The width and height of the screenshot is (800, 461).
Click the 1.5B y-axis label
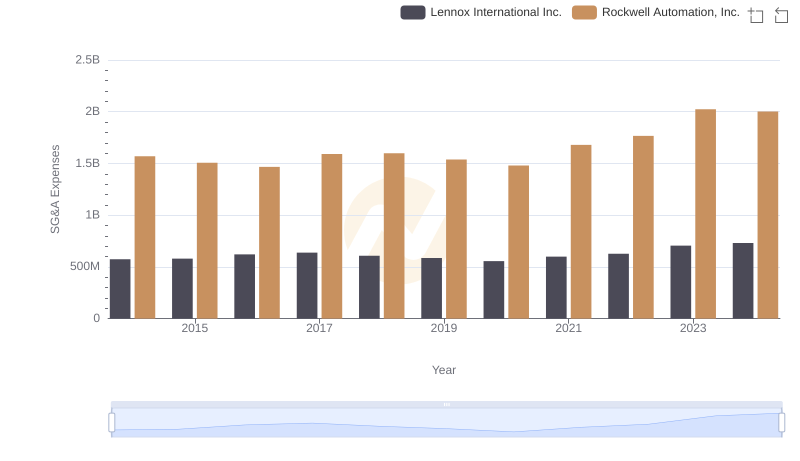tap(88, 163)
